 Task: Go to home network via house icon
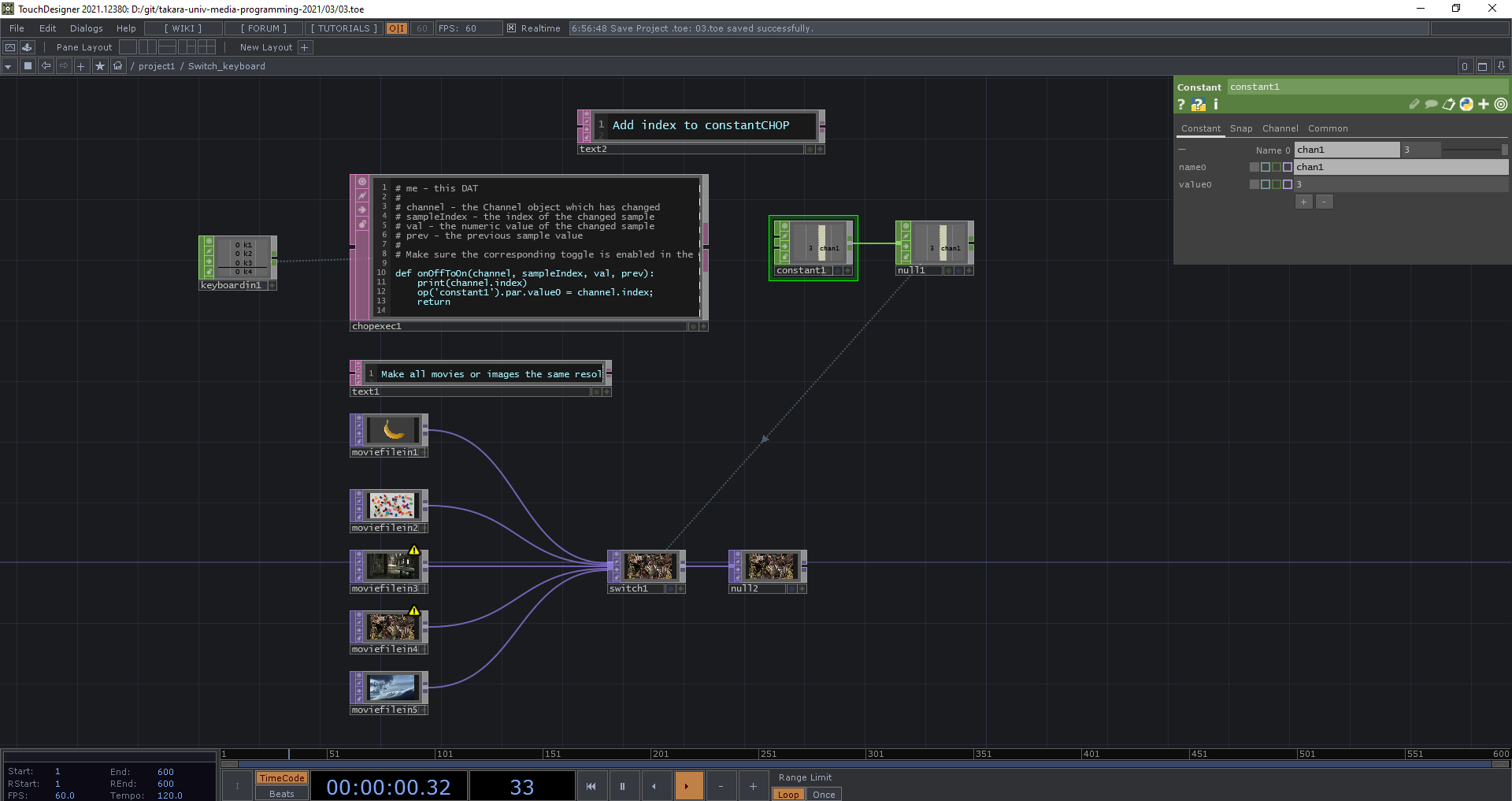point(118,66)
